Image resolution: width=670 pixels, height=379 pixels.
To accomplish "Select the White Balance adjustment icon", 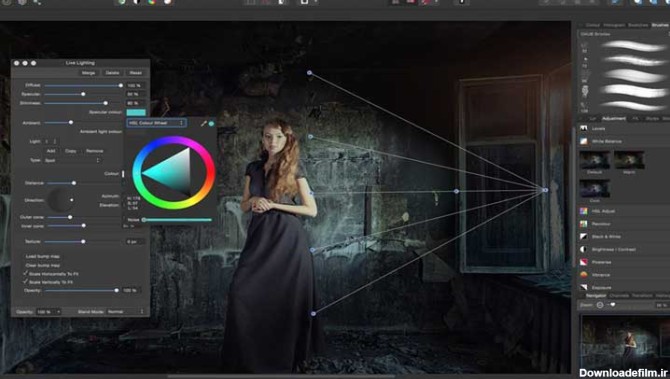I will coord(584,141).
